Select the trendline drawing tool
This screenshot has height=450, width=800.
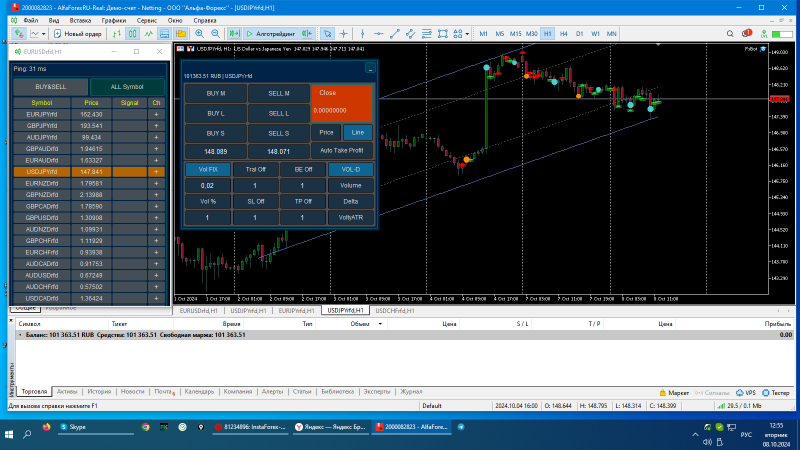[394, 34]
